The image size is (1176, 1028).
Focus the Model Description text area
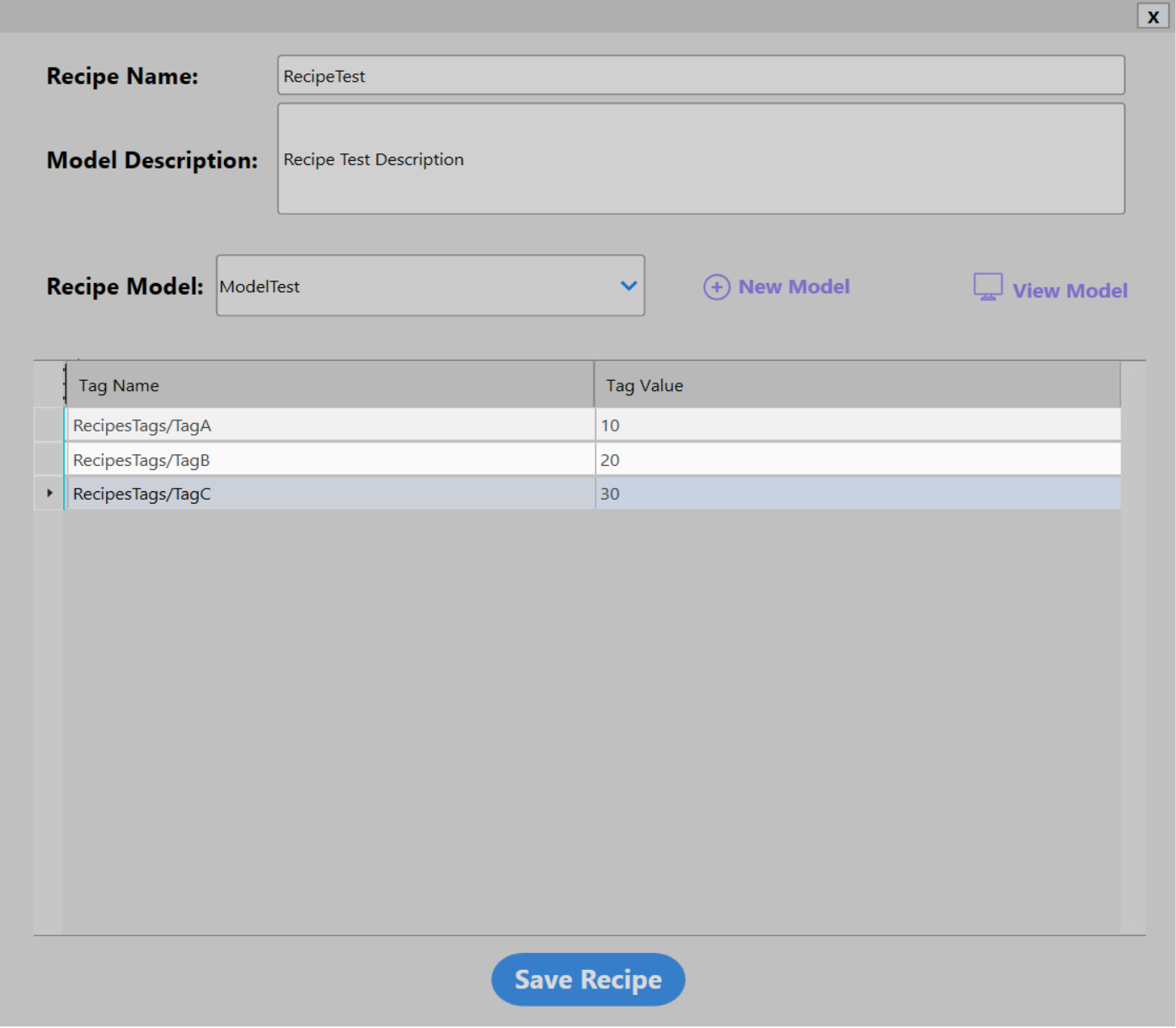point(700,159)
